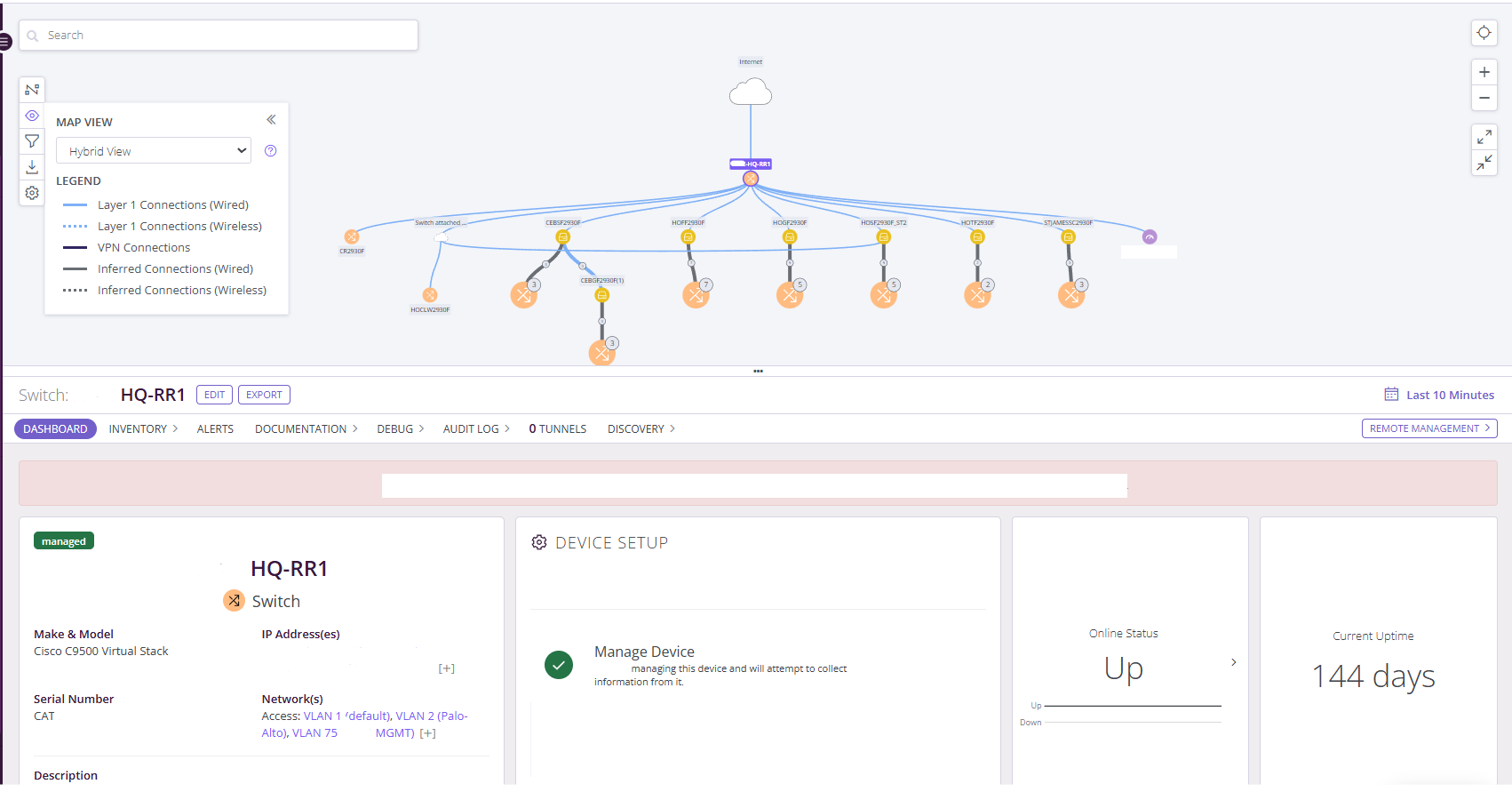Open Remote Management button
Viewport: 1512px width, 792px height.
[x=1428, y=428]
